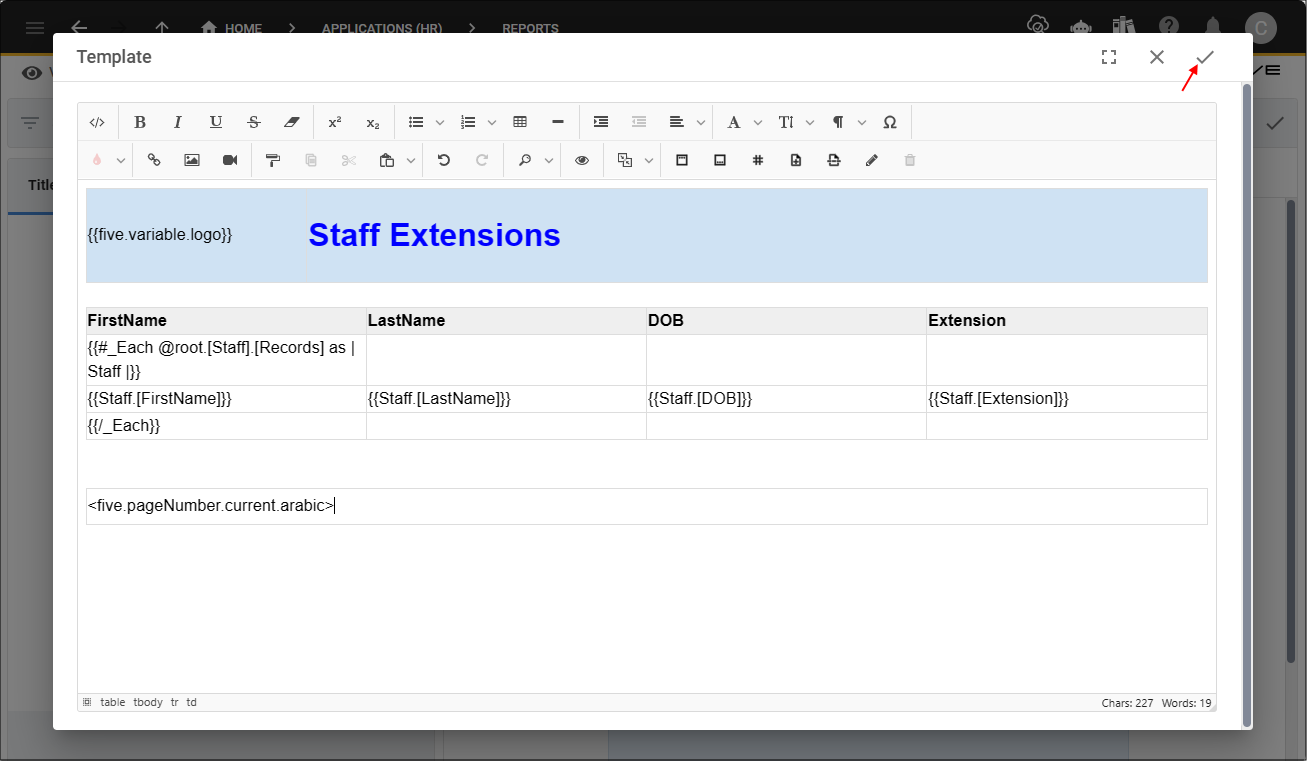Viewport: 1307px width, 761px height.
Task: Save template with the checkmark button
Action: coord(1205,57)
